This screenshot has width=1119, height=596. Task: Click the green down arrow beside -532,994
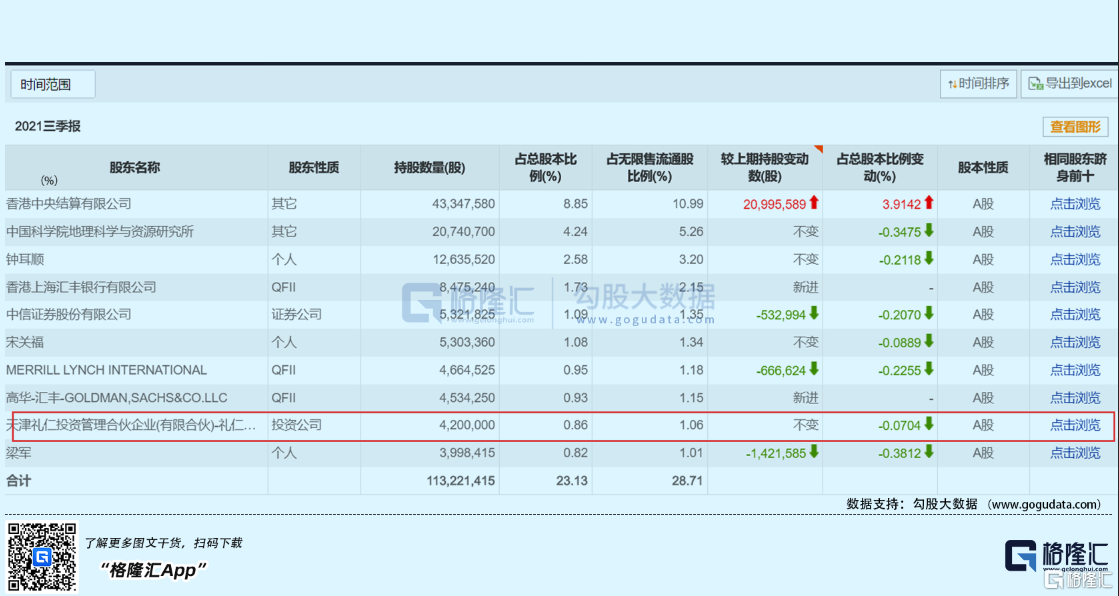pyautogui.click(x=814, y=314)
